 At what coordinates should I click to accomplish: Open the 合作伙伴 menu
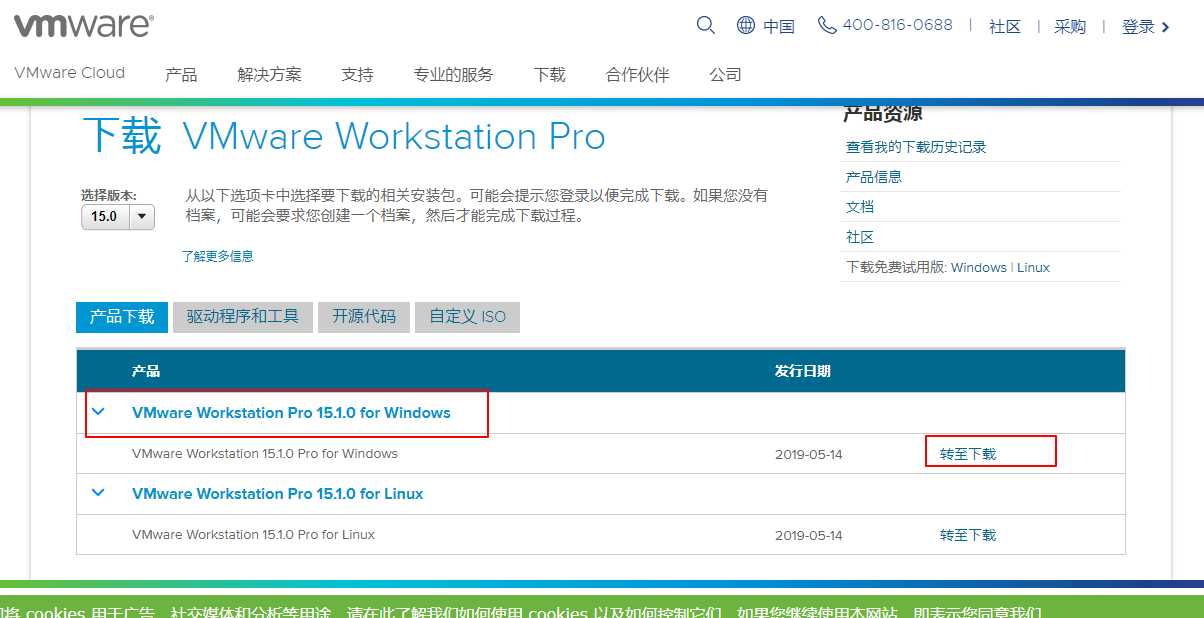[x=637, y=75]
